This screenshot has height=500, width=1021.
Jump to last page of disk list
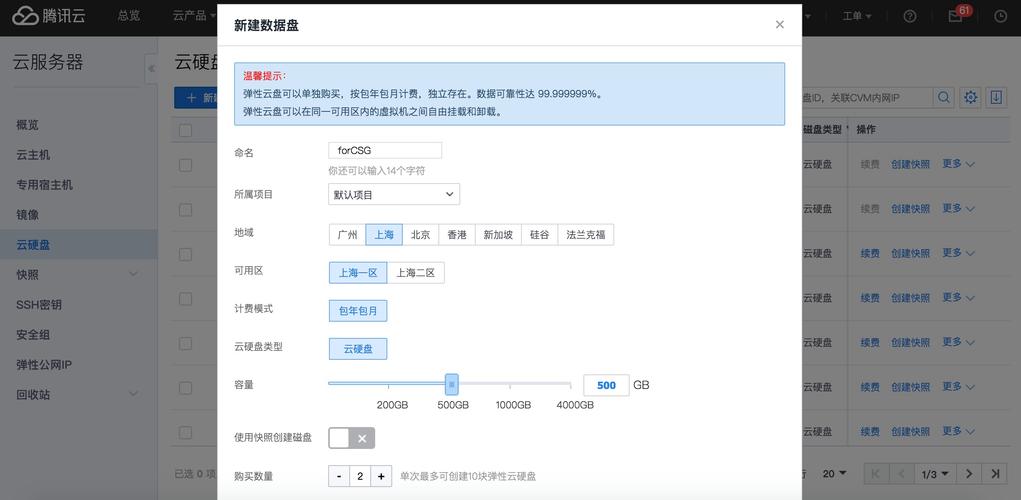[995, 474]
